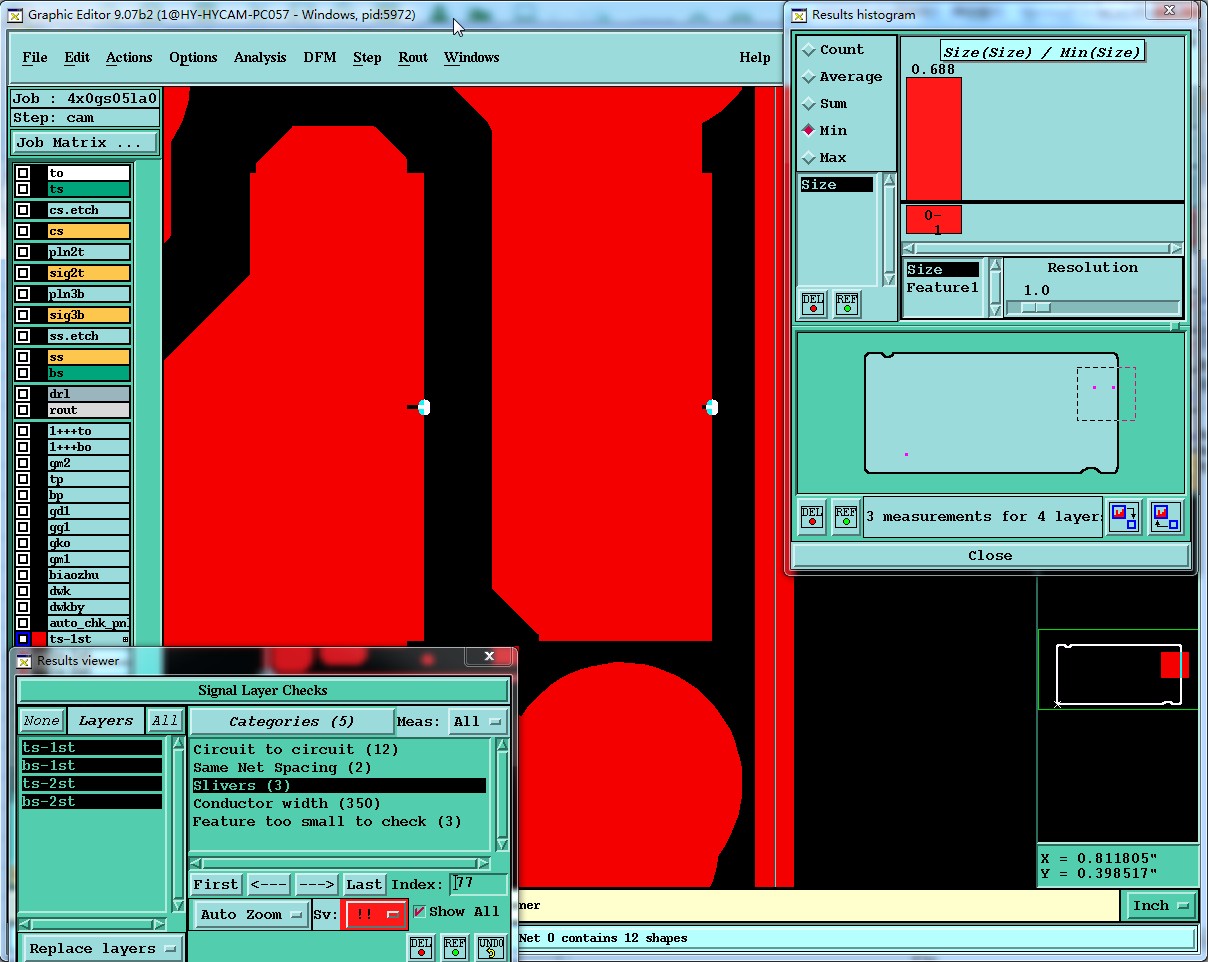Select layer rout in layer list
1208x962 pixels.
[x=89, y=410]
